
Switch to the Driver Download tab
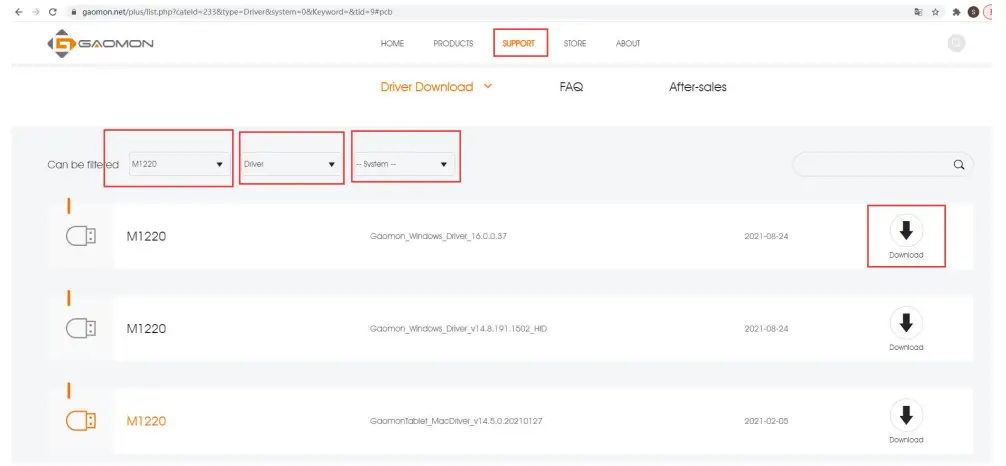[x=427, y=87]
